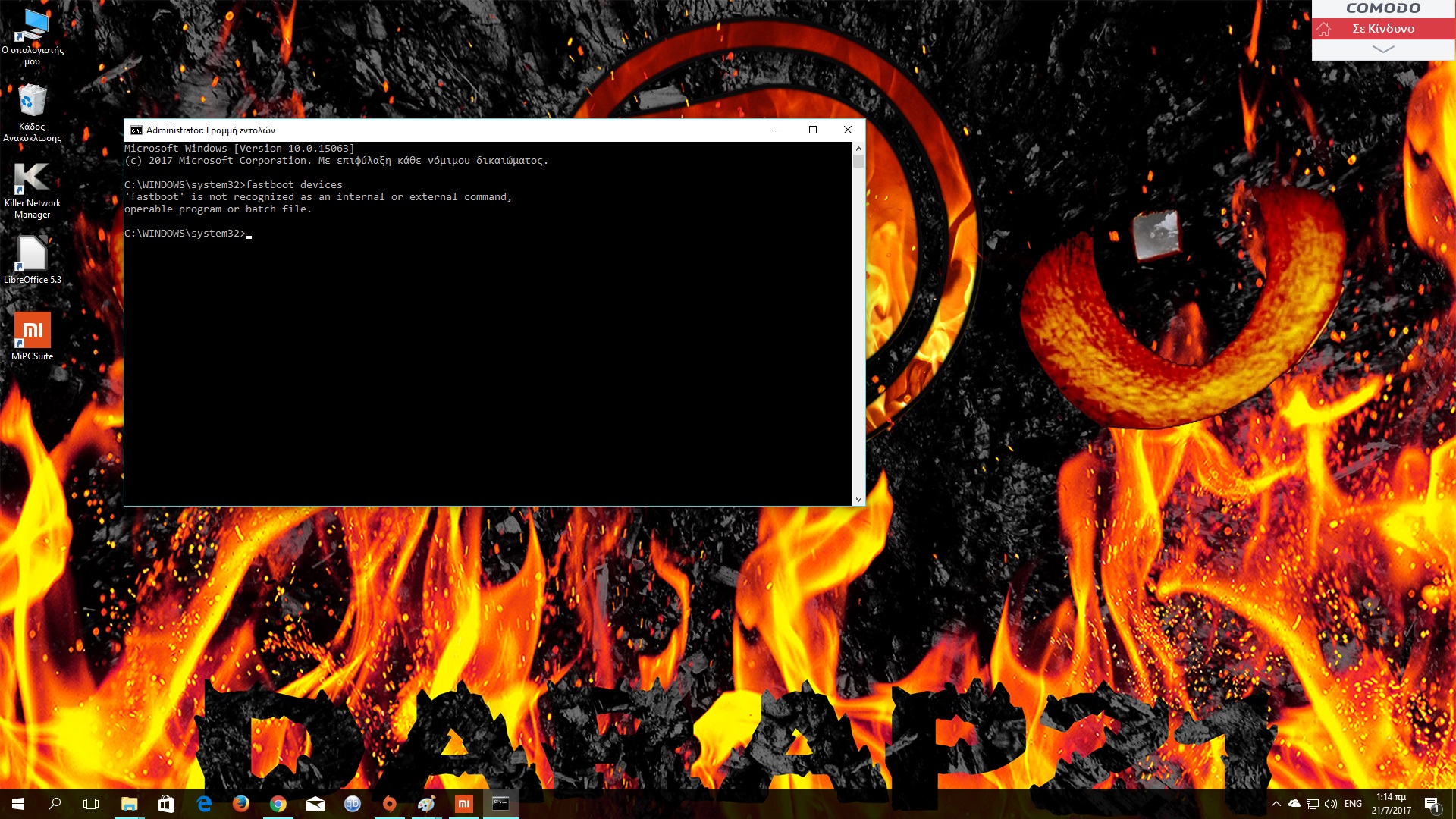Open Task View from the taskbar
Viewport: 1456px width, 819px height.
(91, 804)
